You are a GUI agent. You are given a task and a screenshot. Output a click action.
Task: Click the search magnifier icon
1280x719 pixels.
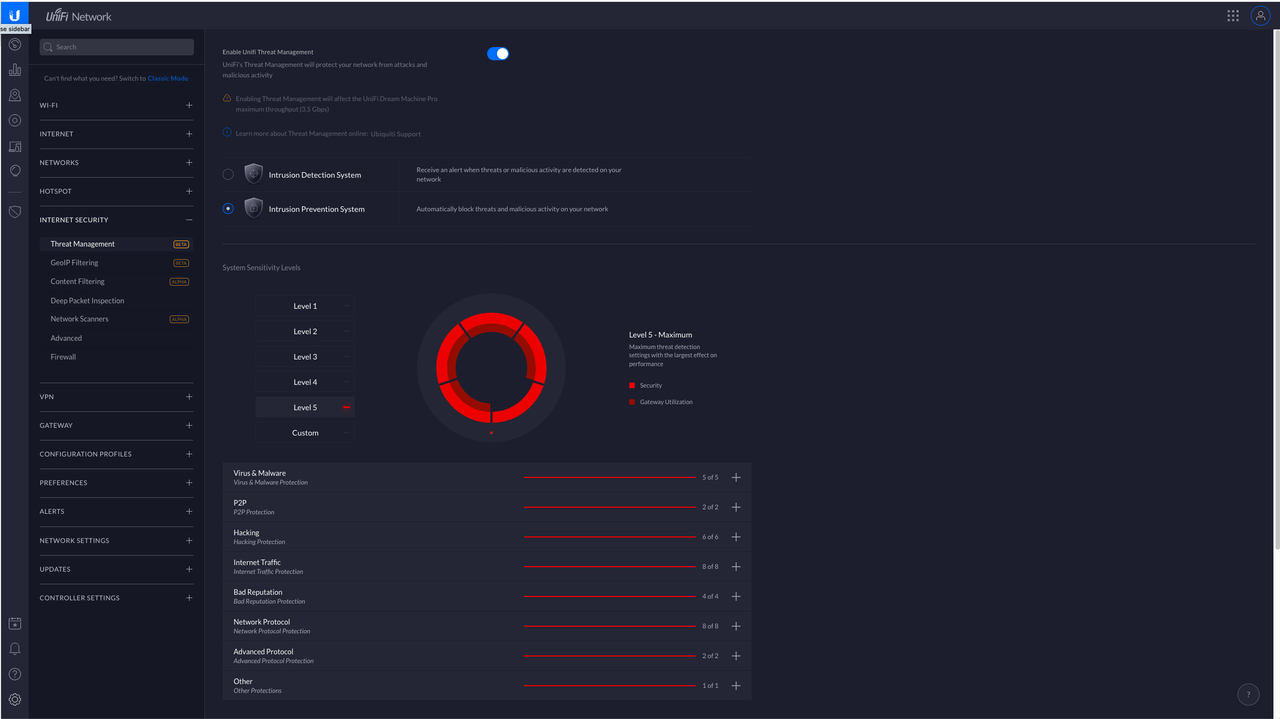click(x=48, y=47)
